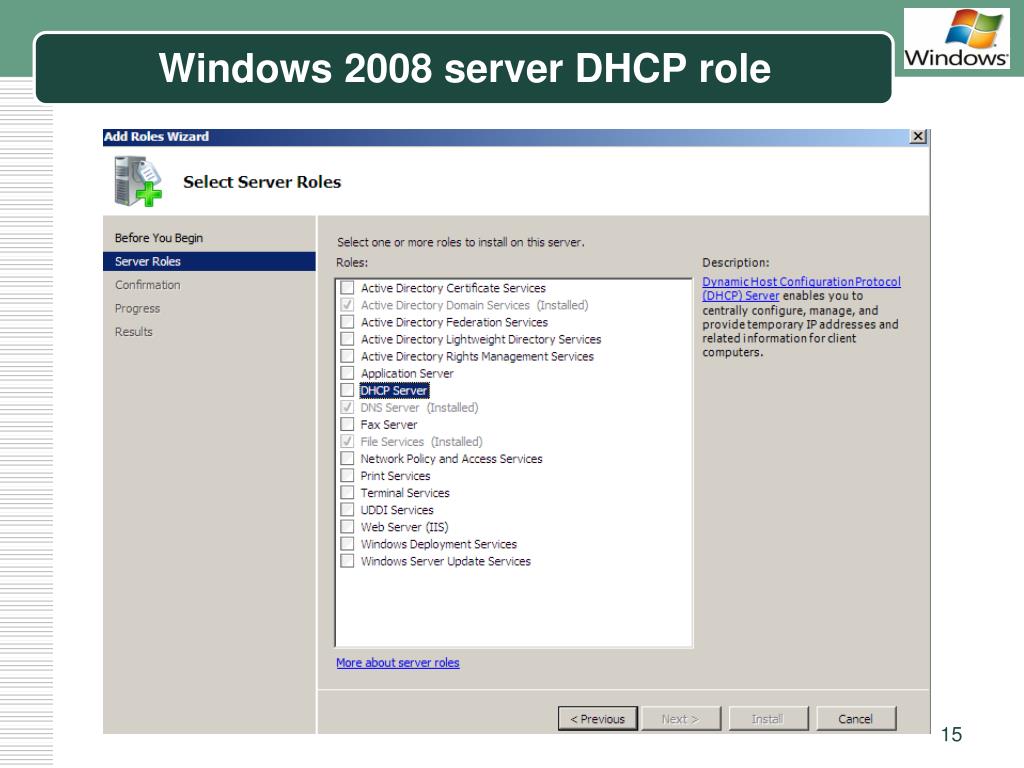This screenshot has width=1024, height=768.
Task: Click the Install button
Action: 768,718
